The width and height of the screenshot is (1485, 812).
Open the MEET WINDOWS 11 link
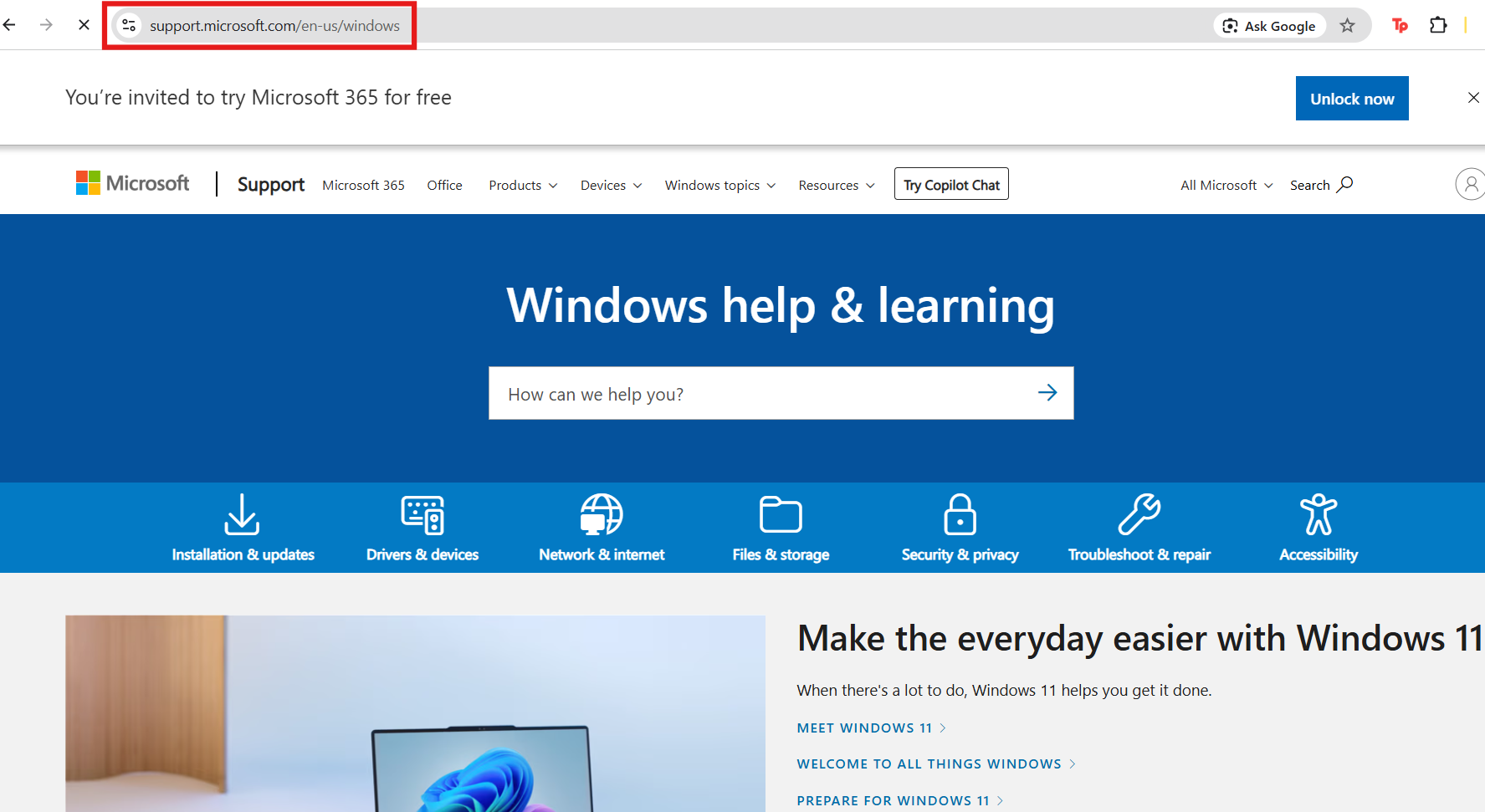tap(864, 728)
